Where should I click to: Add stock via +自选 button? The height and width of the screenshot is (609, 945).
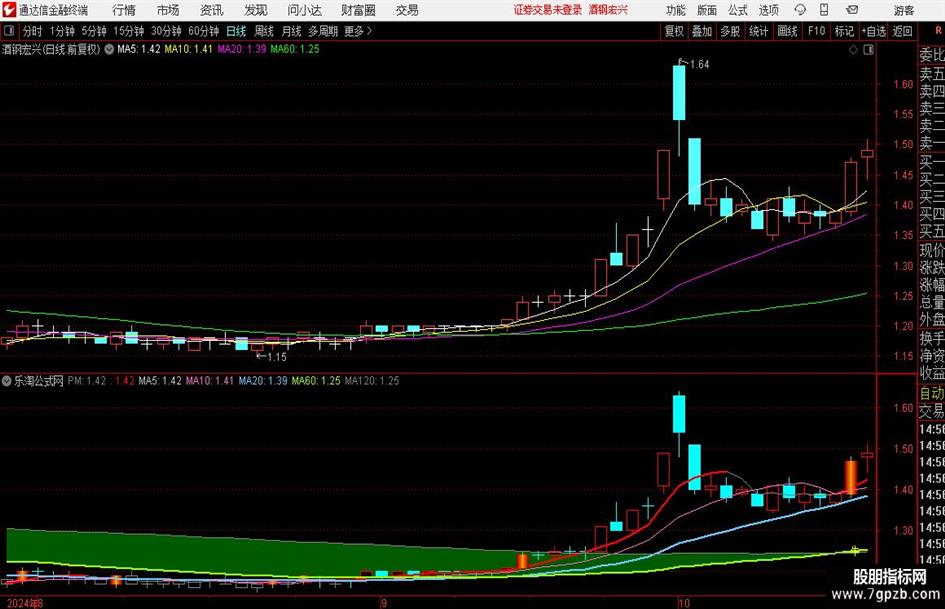874,31
